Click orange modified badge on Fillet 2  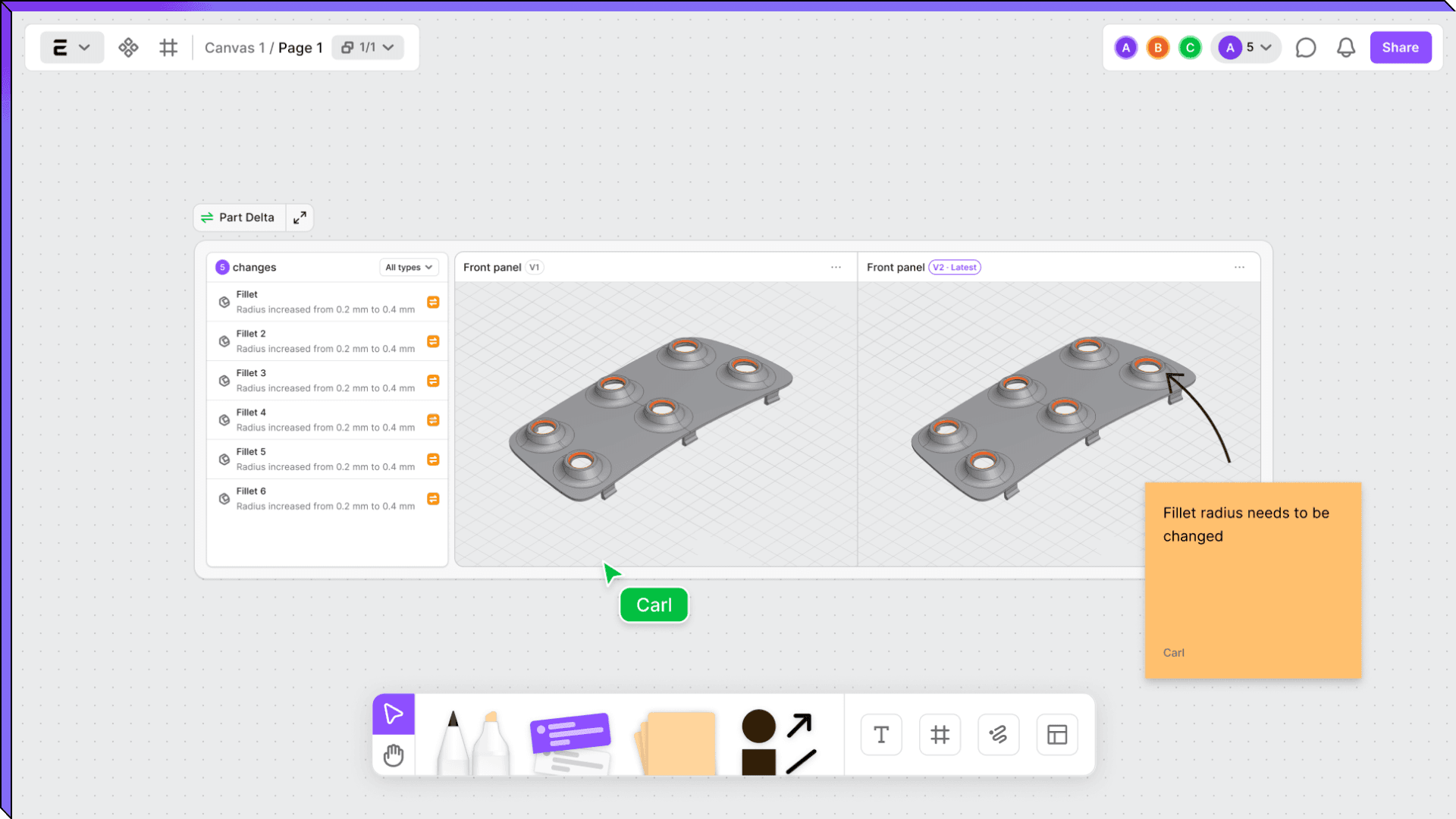(433, 341)
